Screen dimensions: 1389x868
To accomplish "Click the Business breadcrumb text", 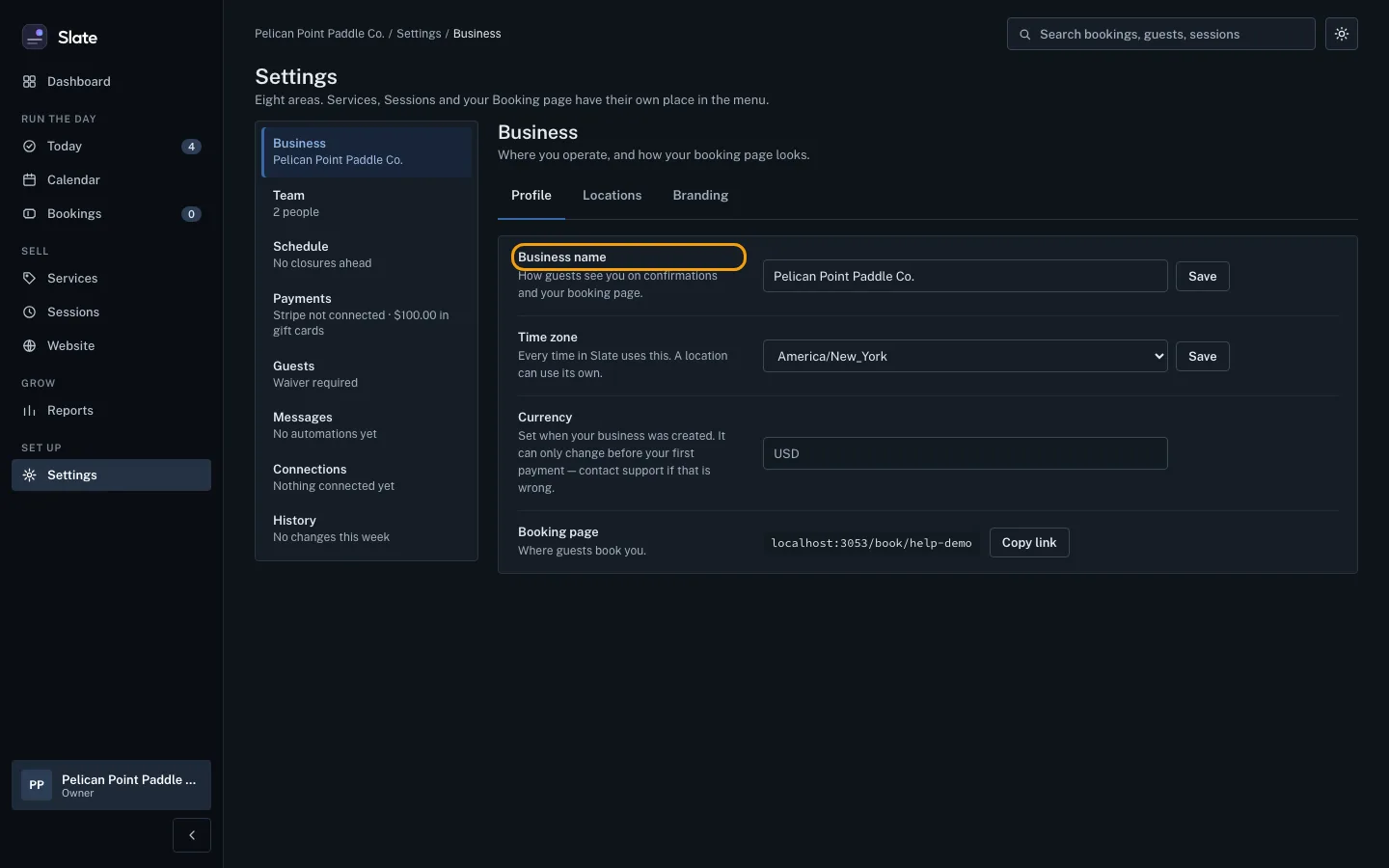I will (x=477, y=34).
